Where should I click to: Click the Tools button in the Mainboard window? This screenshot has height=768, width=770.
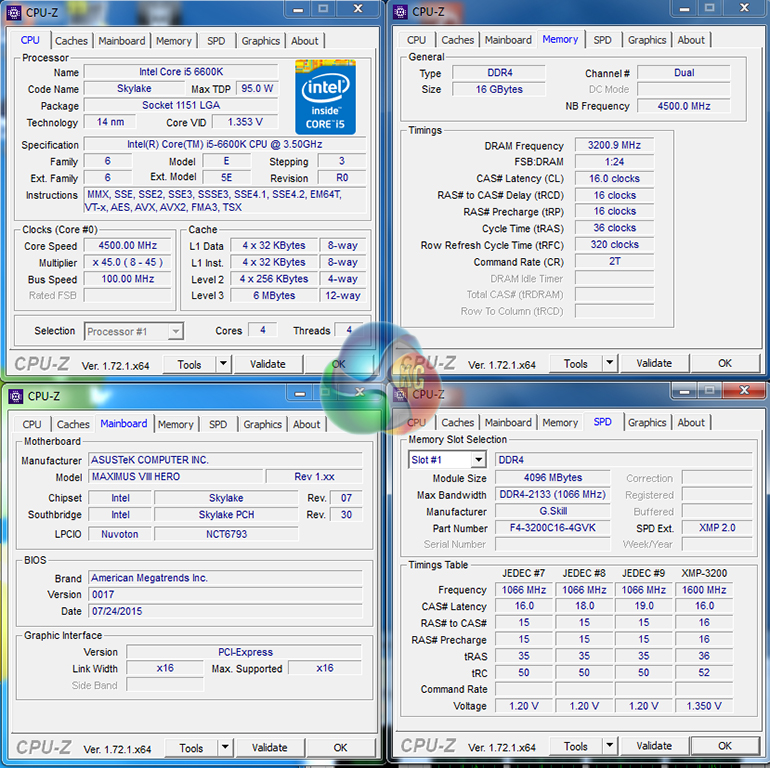pyautogui.click(x=190, y=748)
